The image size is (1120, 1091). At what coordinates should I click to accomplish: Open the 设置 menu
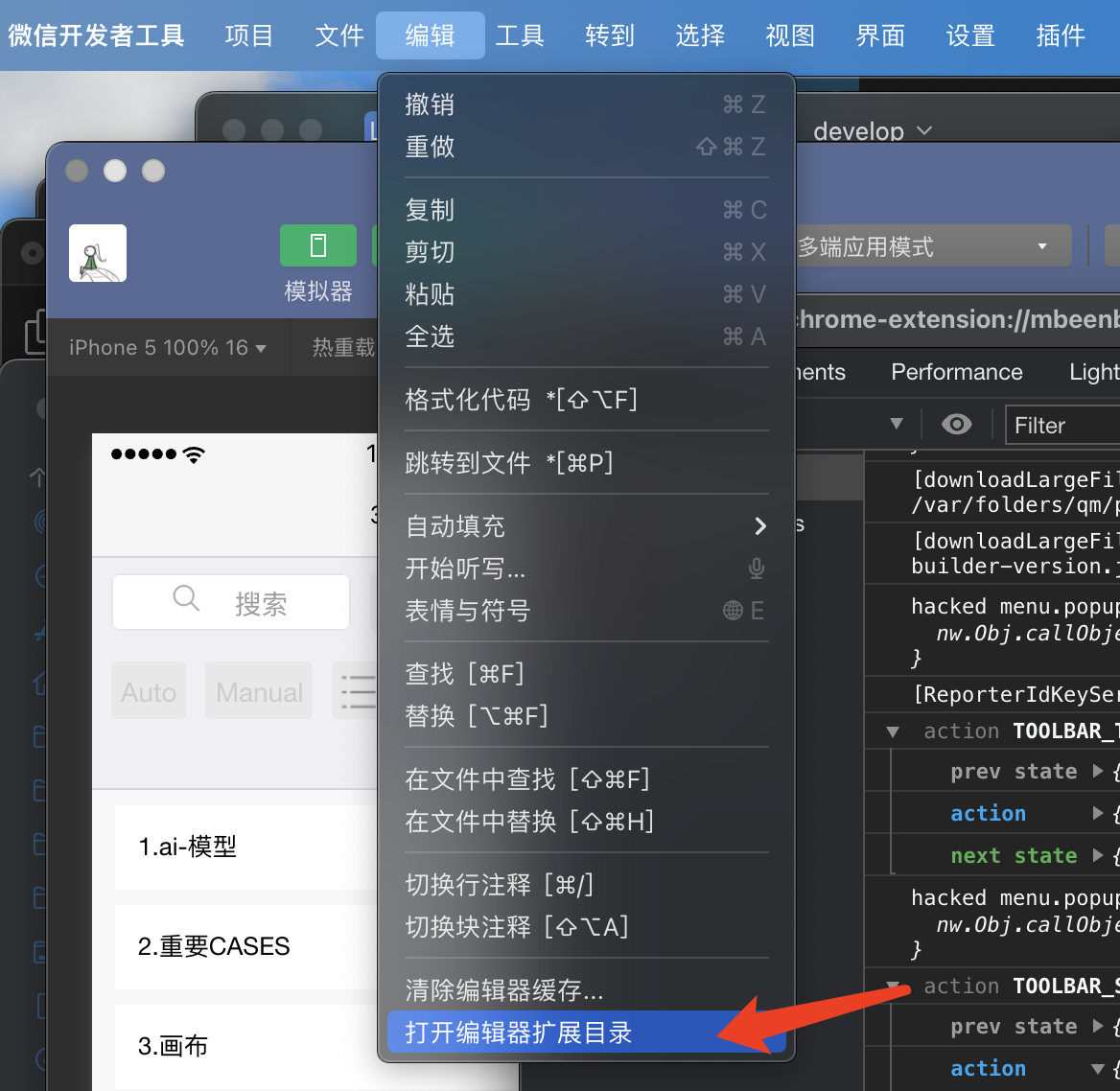coord(970,35)
